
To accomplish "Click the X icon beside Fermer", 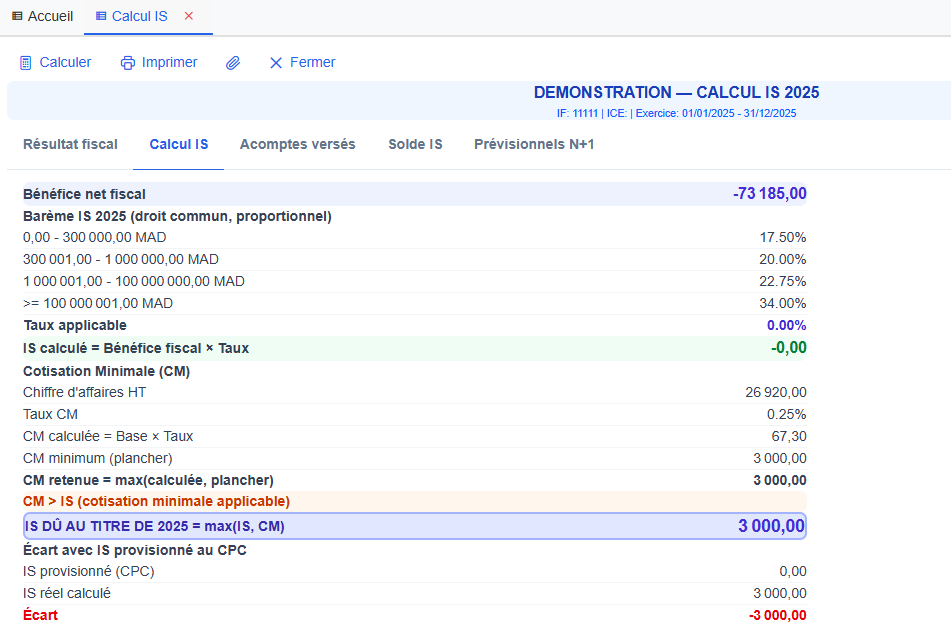I will pyautogui.click(x=276, y=63).
